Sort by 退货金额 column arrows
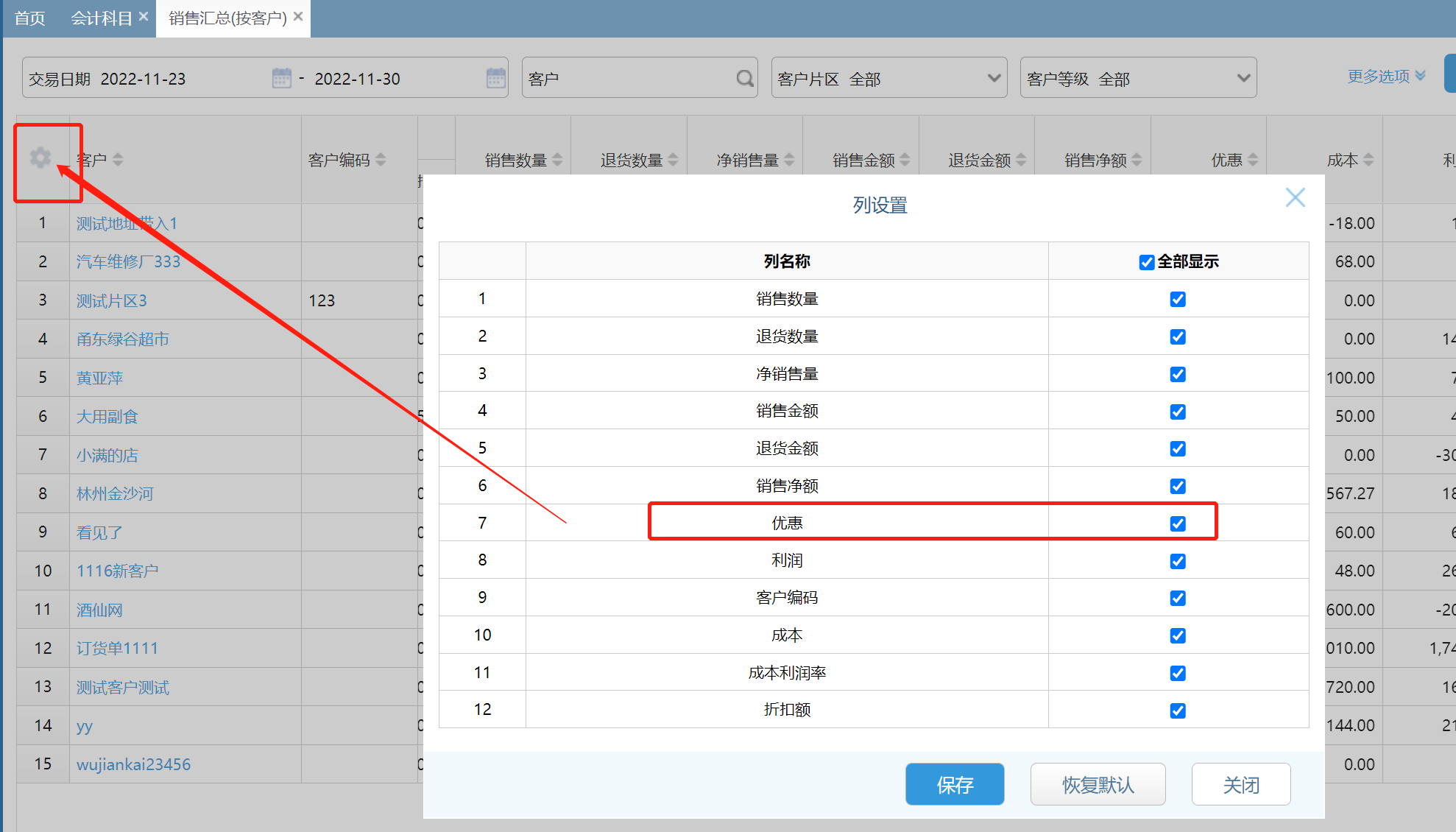The width and height of the screenshot is (1456, 832). click(1021, 160)
